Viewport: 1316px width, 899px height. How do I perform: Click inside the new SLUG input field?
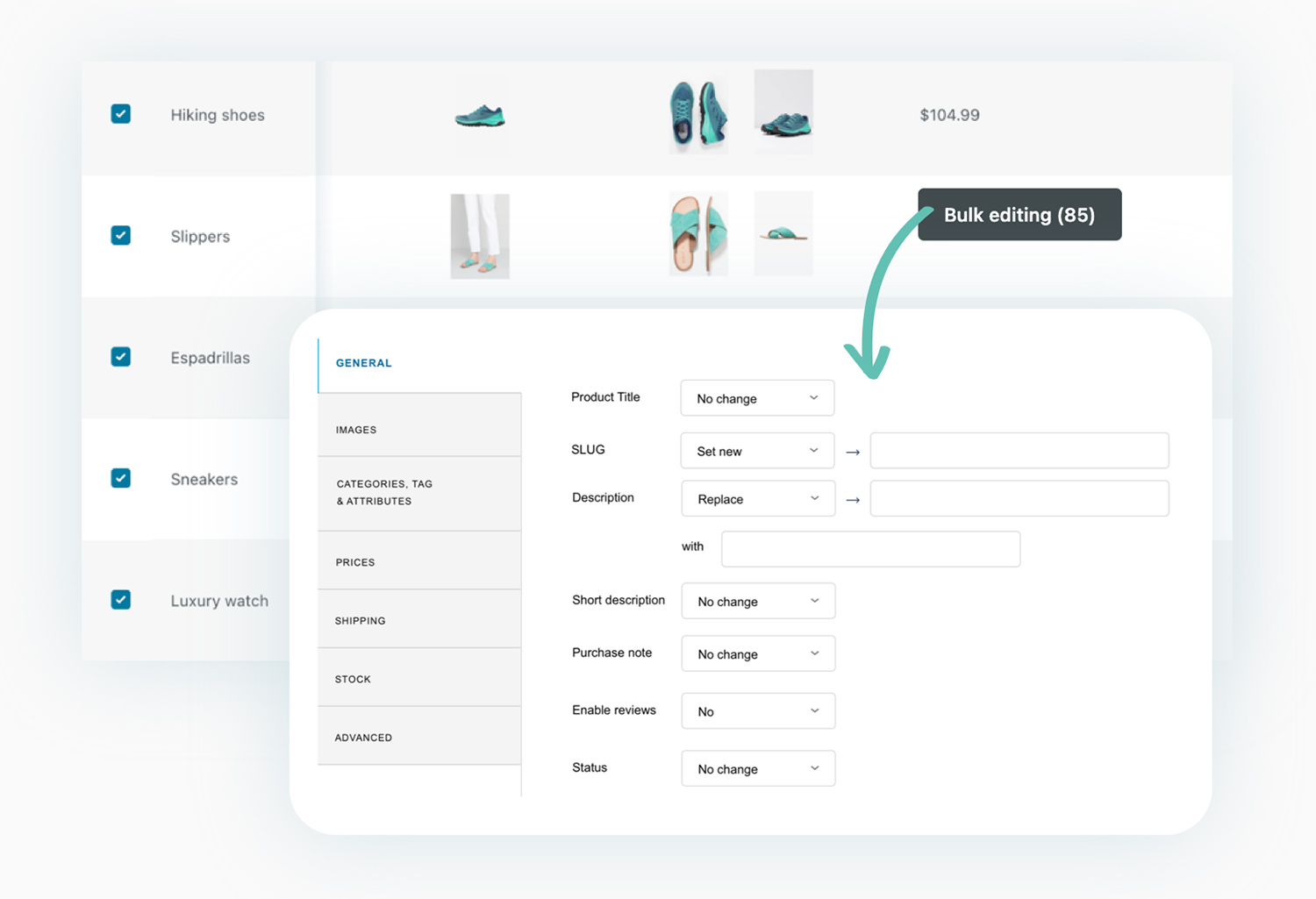point(1018,450)
